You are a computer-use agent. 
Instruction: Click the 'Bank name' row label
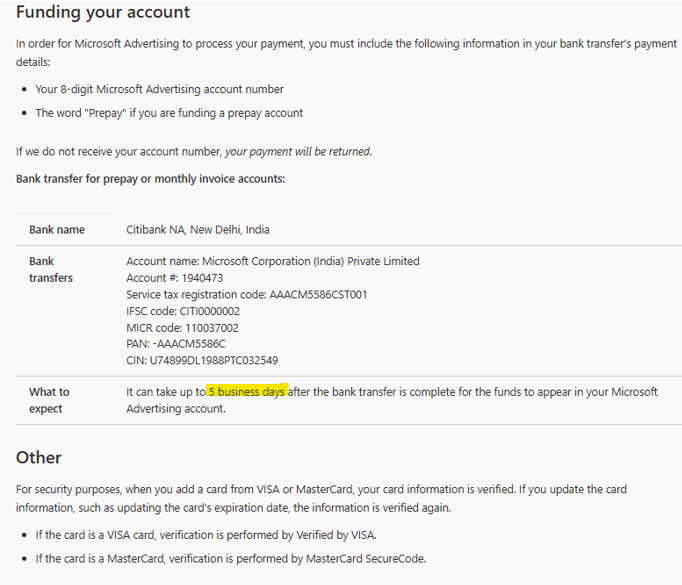[57, 230]
